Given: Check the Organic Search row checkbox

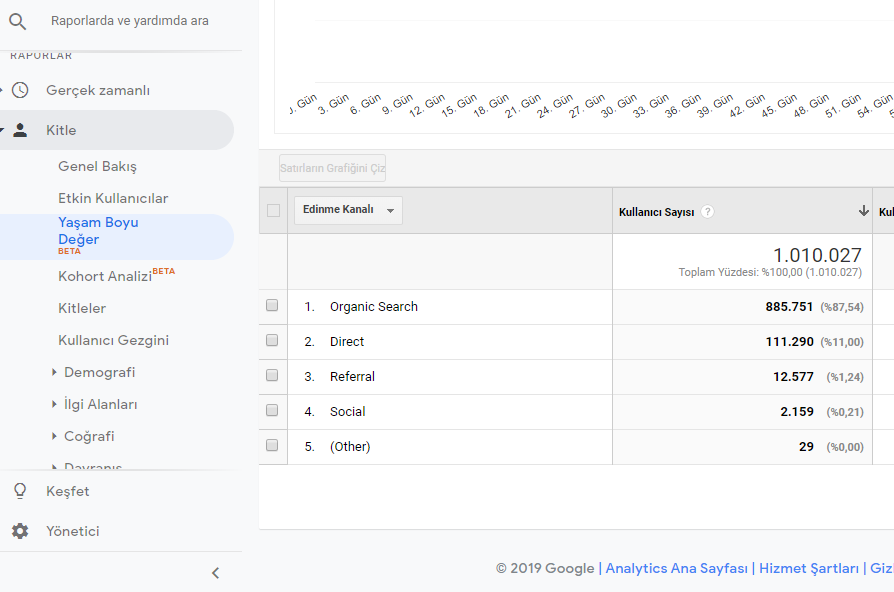Looking at the screenshot, I should point(272,306).
